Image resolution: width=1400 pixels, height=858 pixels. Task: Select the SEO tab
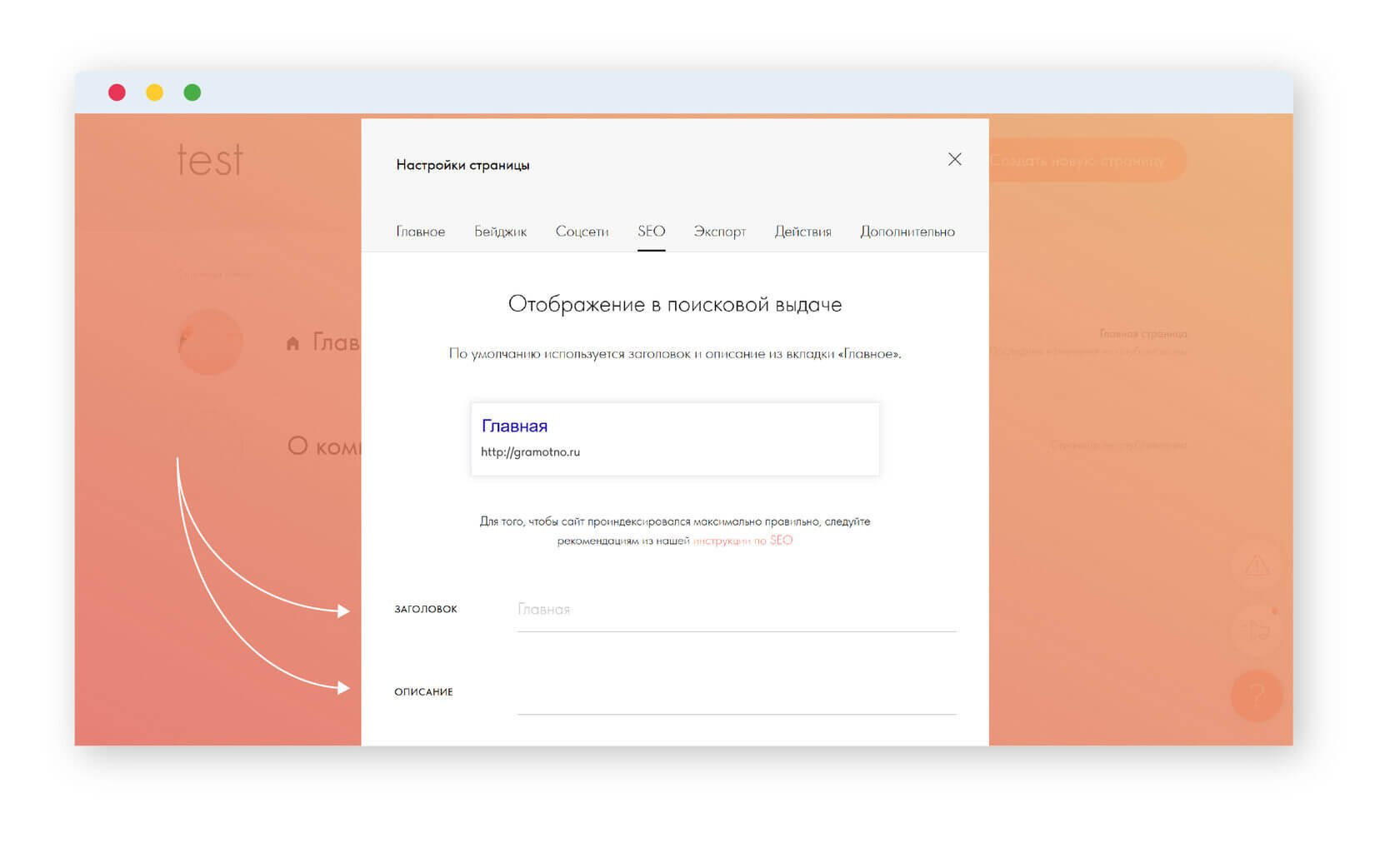[x=651, y=232]
